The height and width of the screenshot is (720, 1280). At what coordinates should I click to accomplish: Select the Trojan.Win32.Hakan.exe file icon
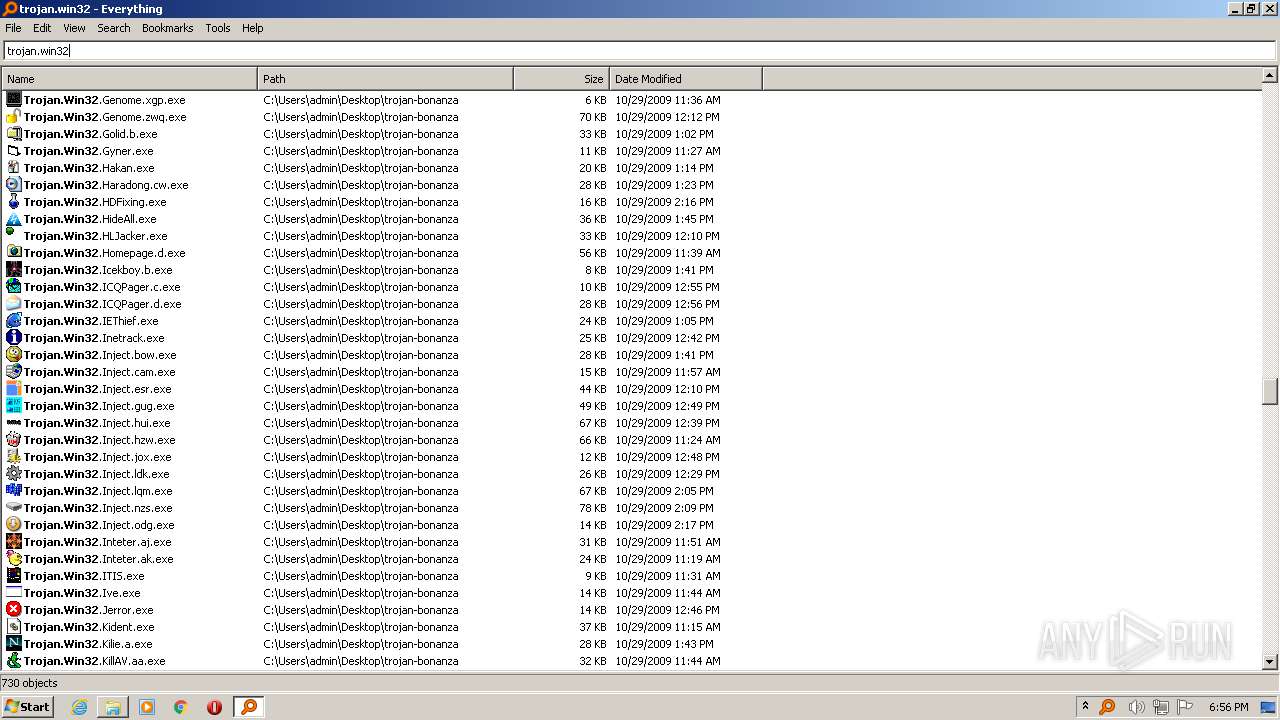[14, 168]
